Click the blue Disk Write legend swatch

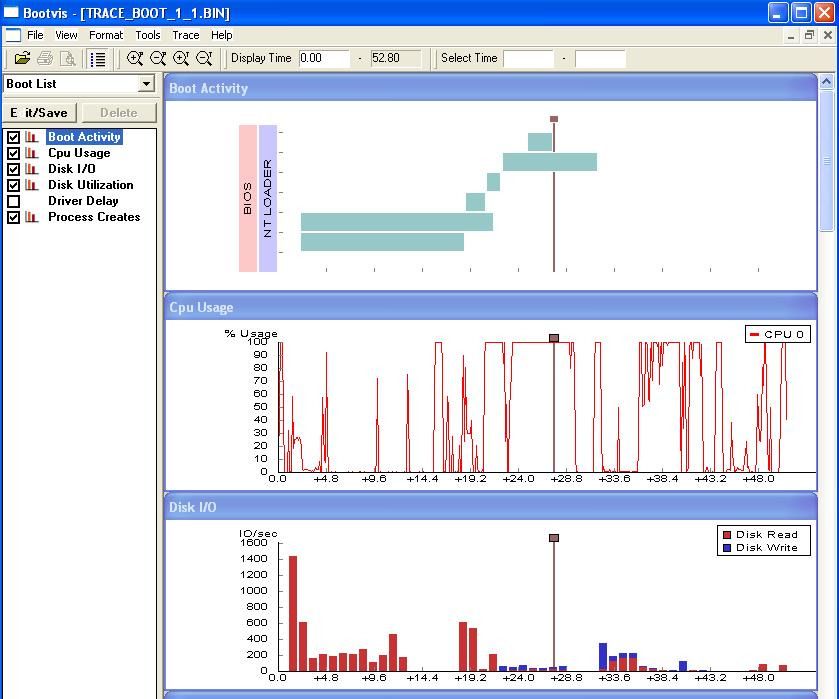tap(727, 548)
